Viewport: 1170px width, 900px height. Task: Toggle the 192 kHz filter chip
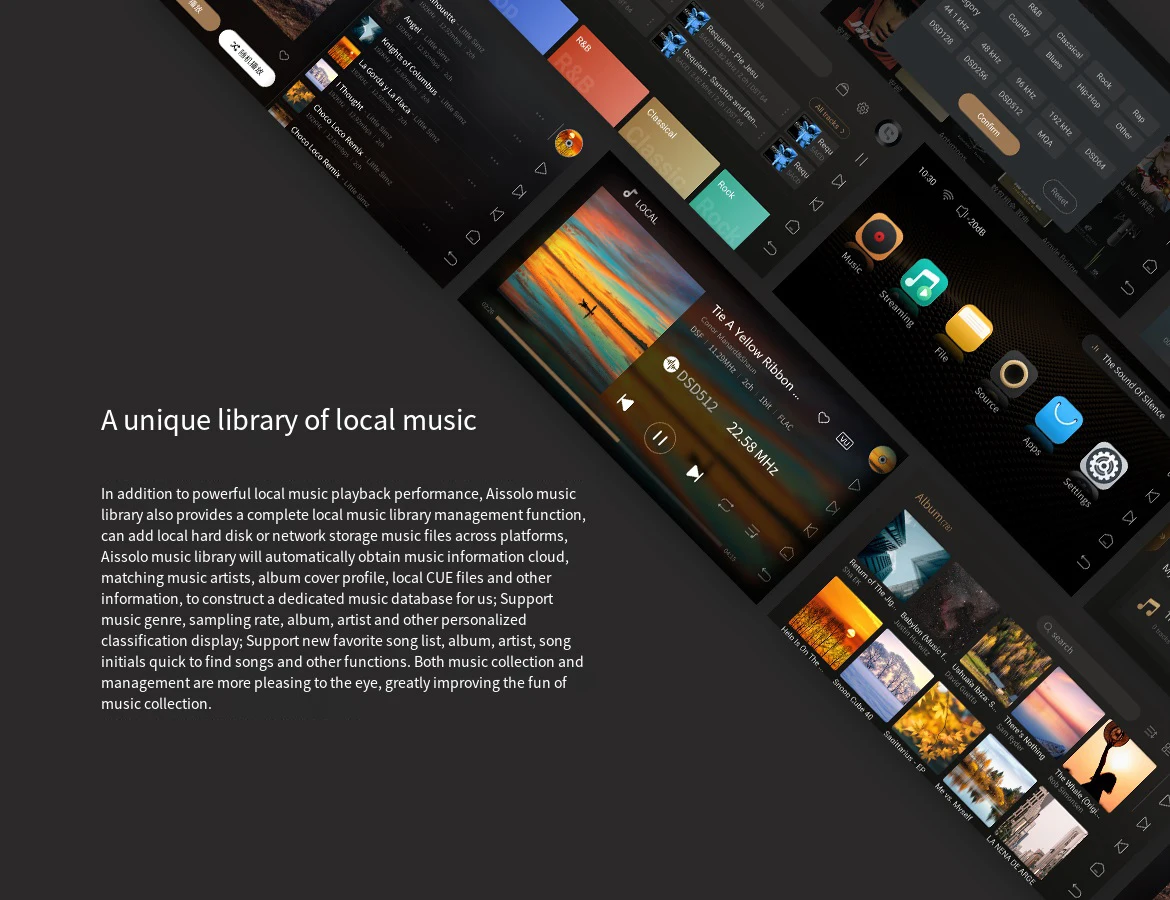point(1060,124)
